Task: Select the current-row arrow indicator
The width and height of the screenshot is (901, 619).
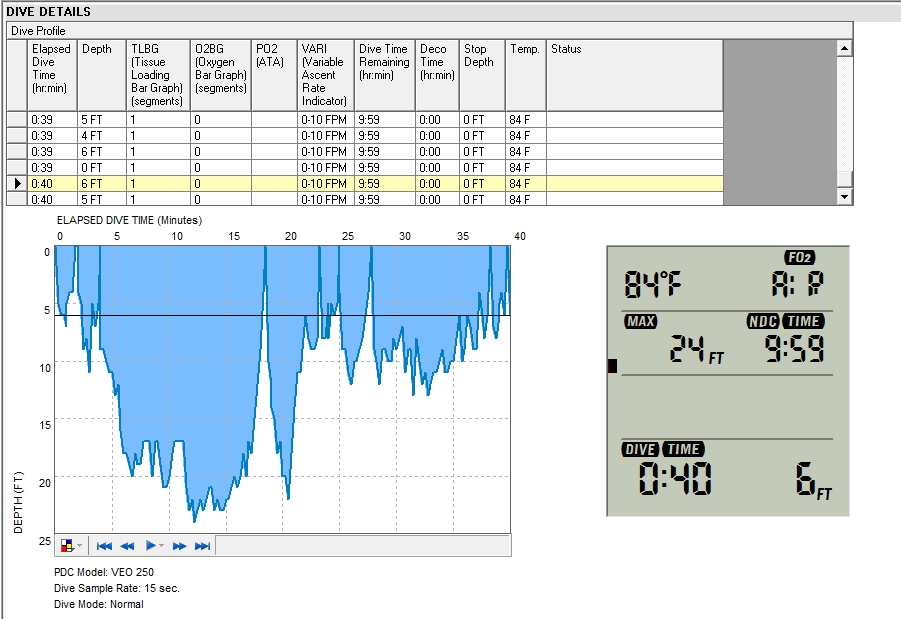Action: pyautogui.click(x=17, y=183)
